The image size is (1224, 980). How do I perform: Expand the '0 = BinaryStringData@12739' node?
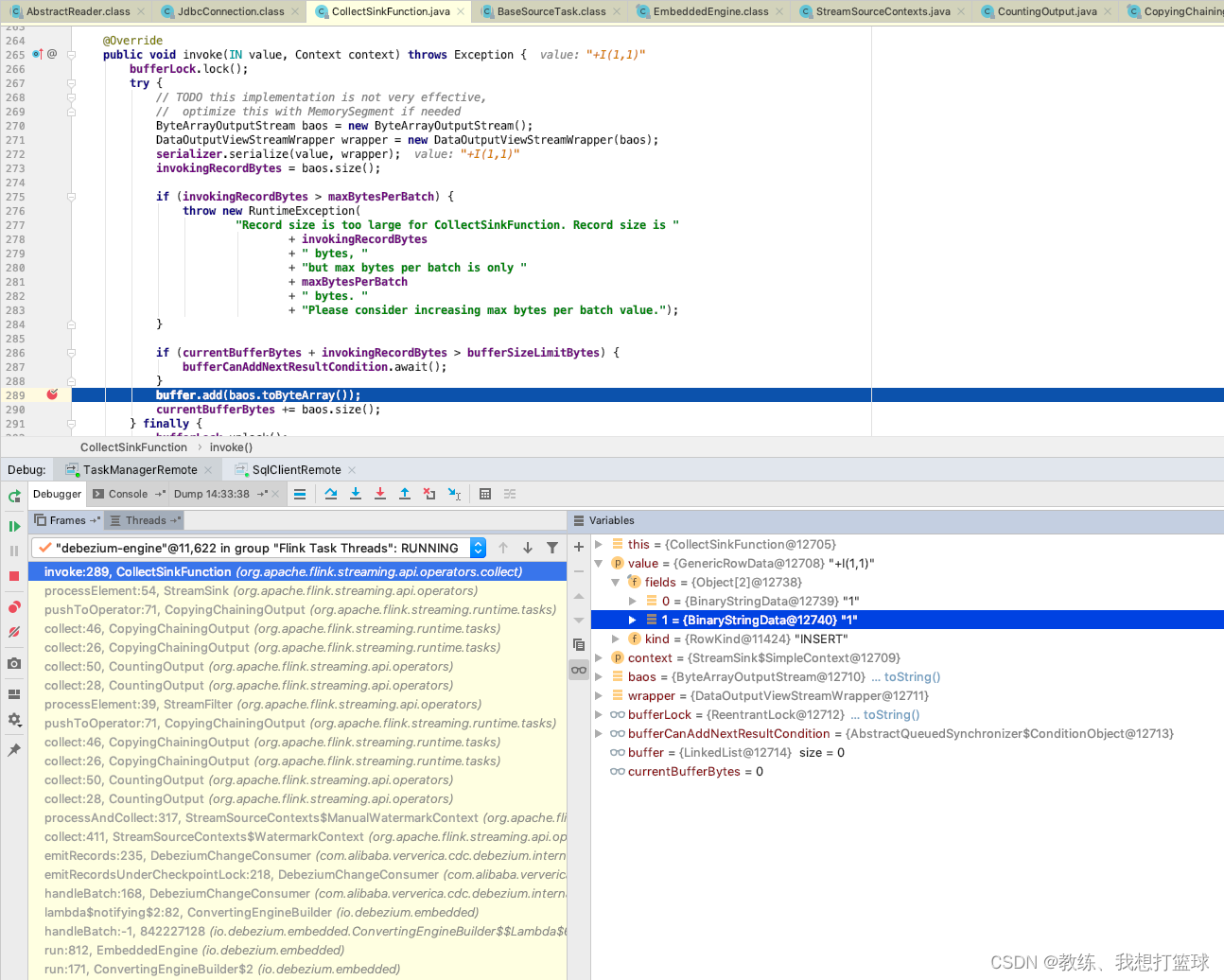633,602
